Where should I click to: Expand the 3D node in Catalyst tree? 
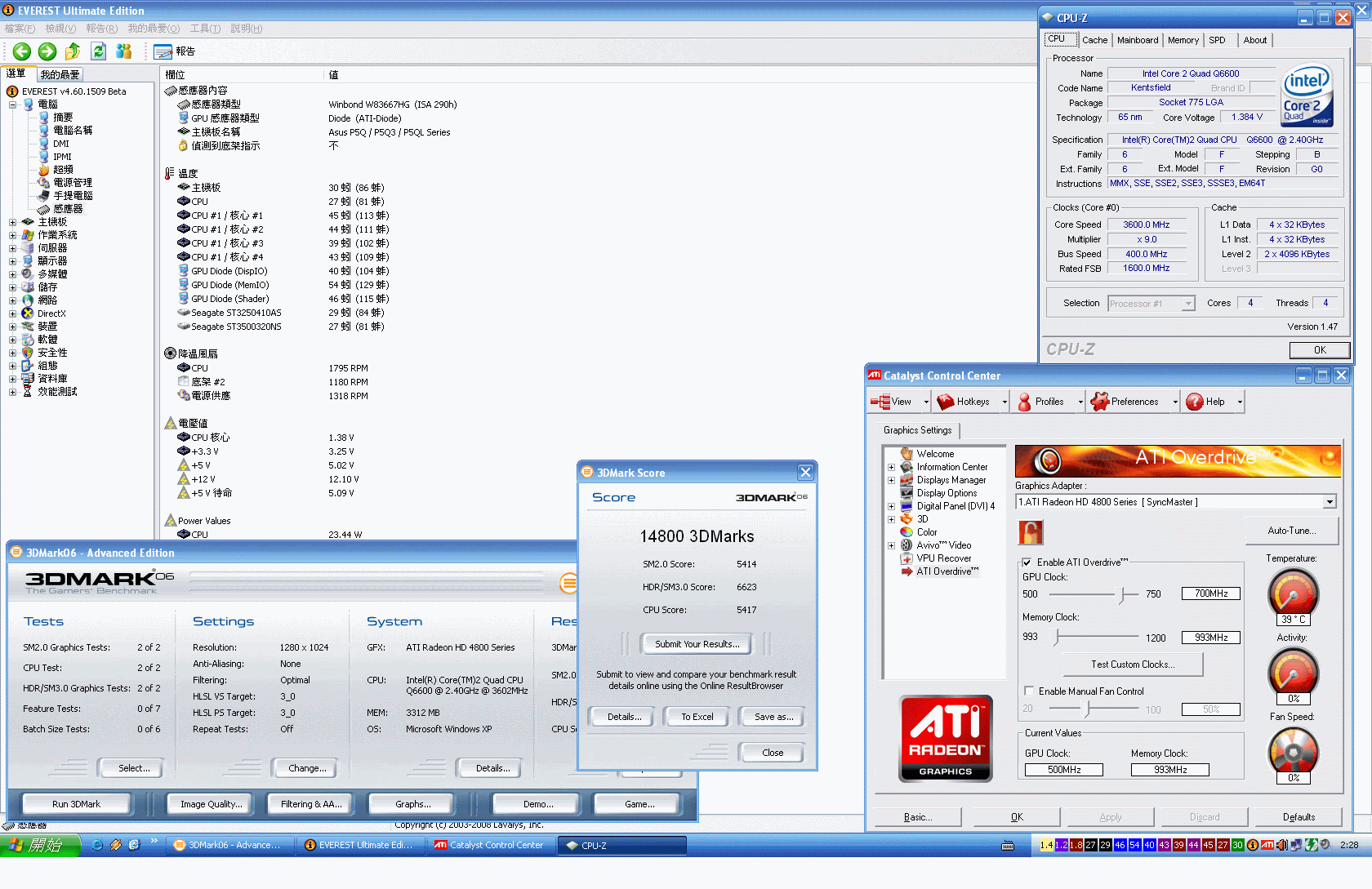point(891,519)
